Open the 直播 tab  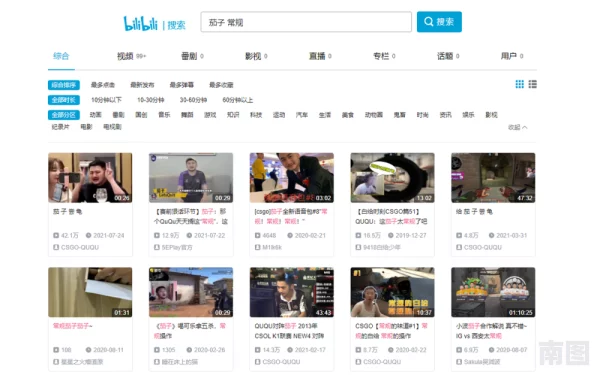[x=320, y=56]
